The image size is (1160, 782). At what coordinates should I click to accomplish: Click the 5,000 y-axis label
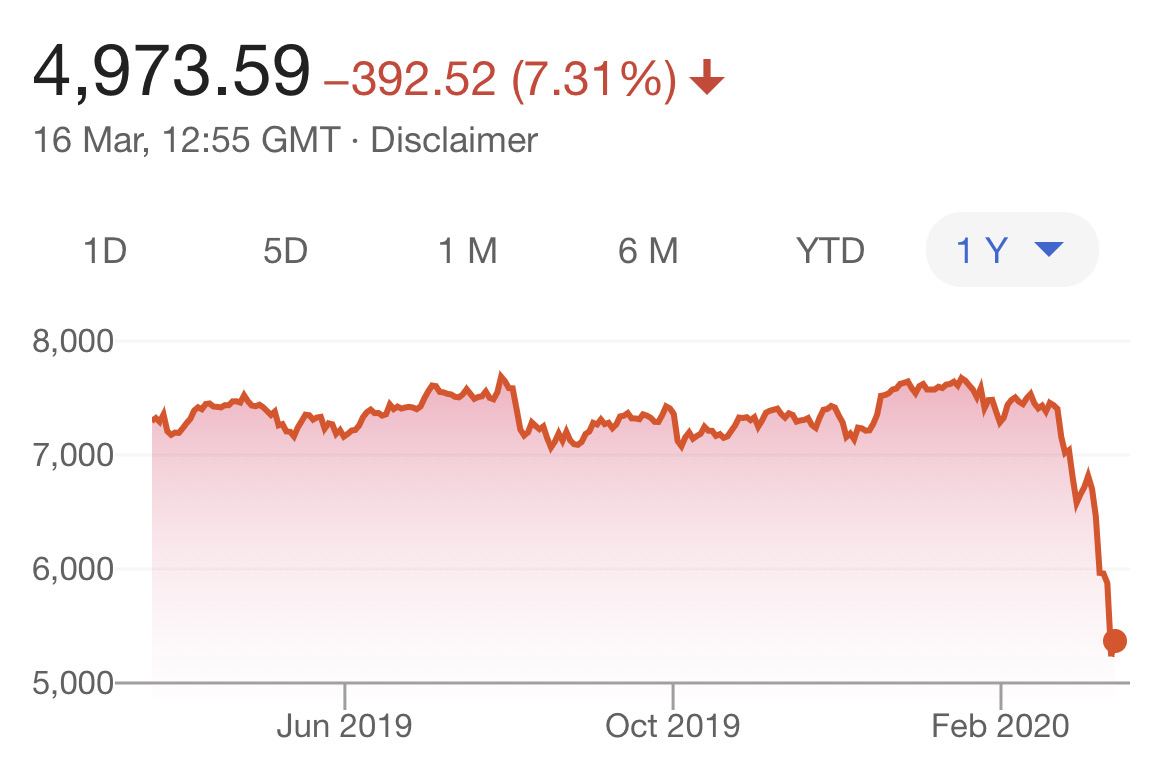(76, 684)
